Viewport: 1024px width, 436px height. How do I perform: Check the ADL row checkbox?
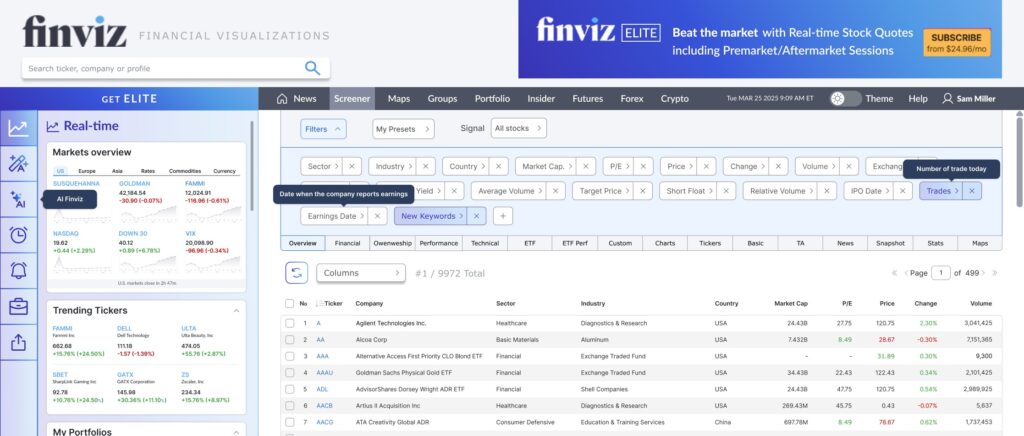[x=289, y=389]
